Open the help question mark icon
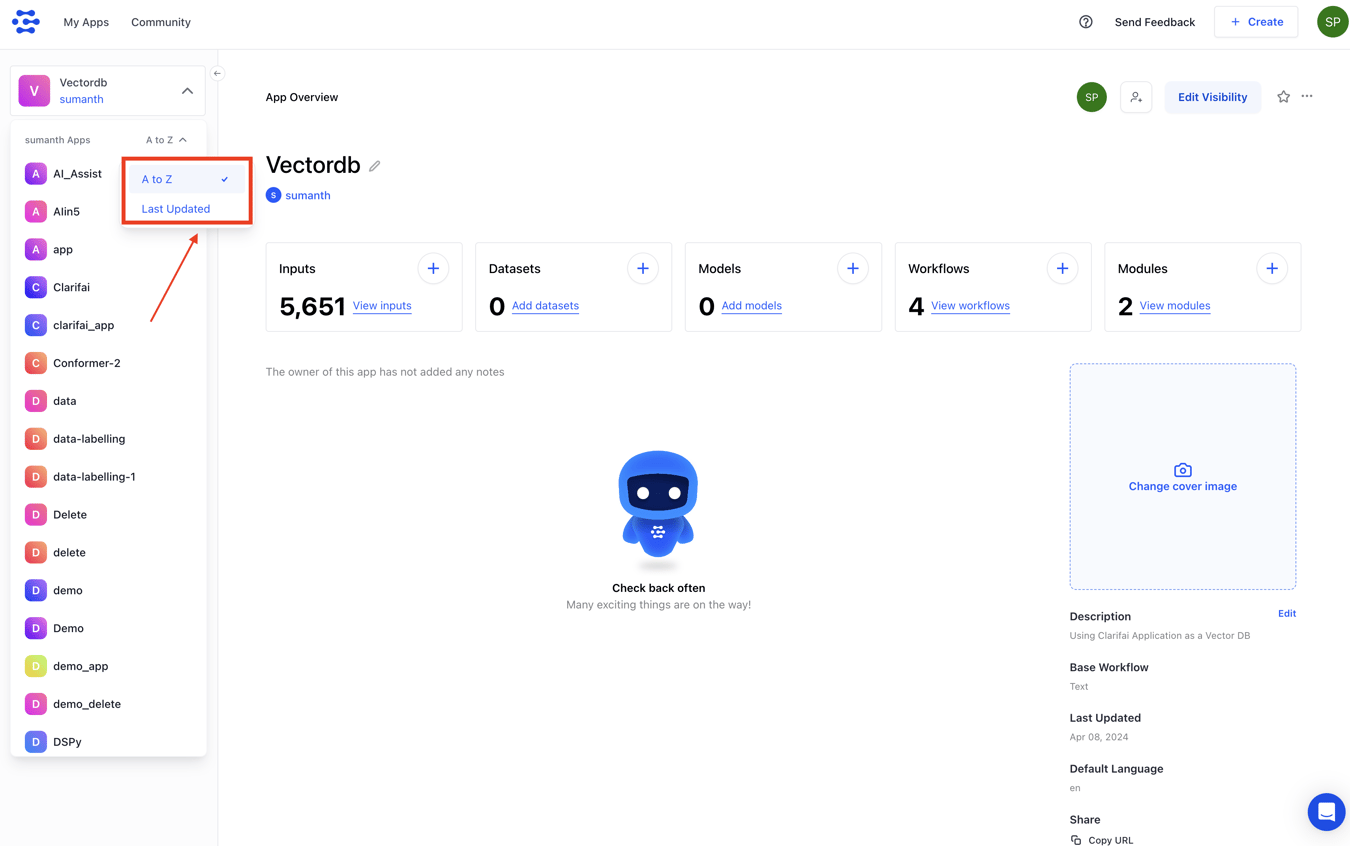1350x846 pixels. coord(1085,22)
